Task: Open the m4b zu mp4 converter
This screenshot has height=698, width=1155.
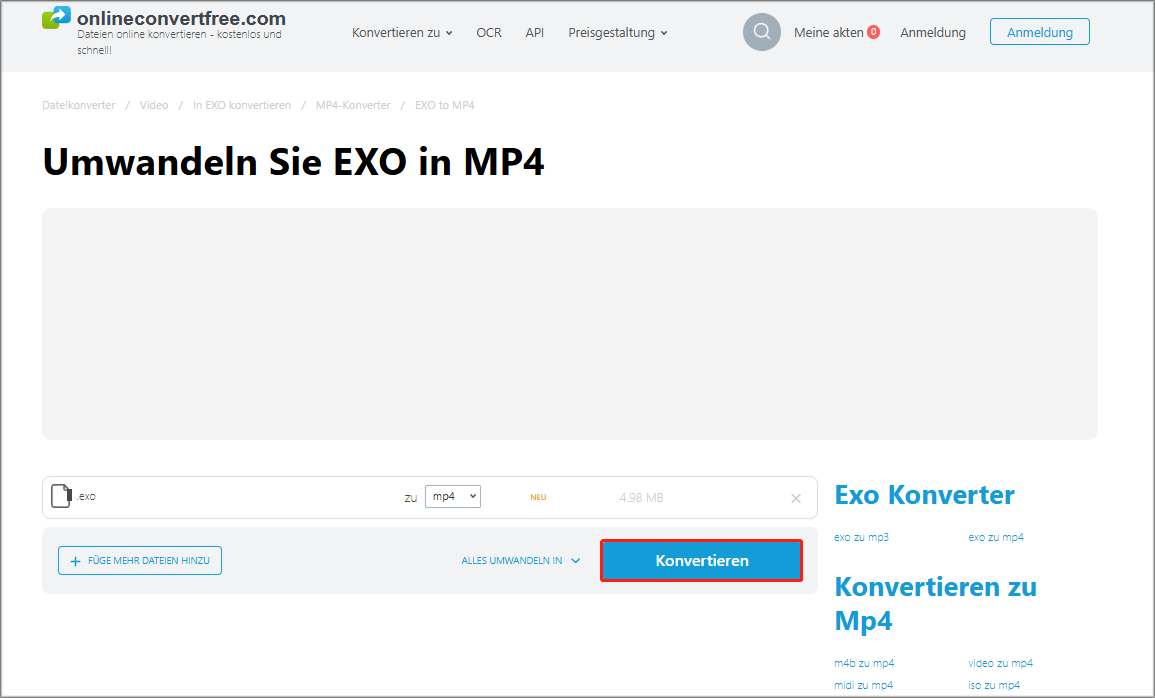Action: pyautogui.click(x=863, y=662)
